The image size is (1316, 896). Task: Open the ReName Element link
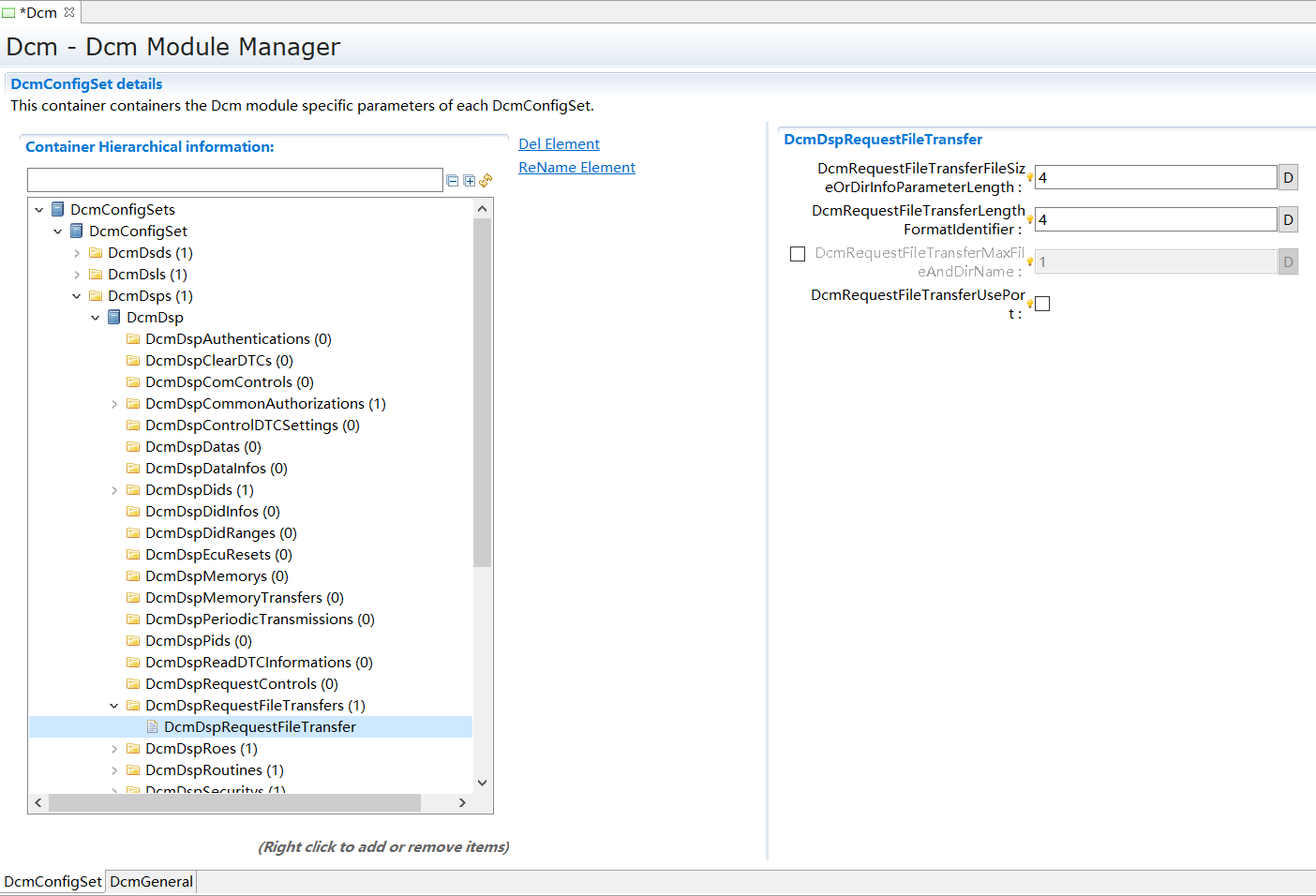coord(576,167)
